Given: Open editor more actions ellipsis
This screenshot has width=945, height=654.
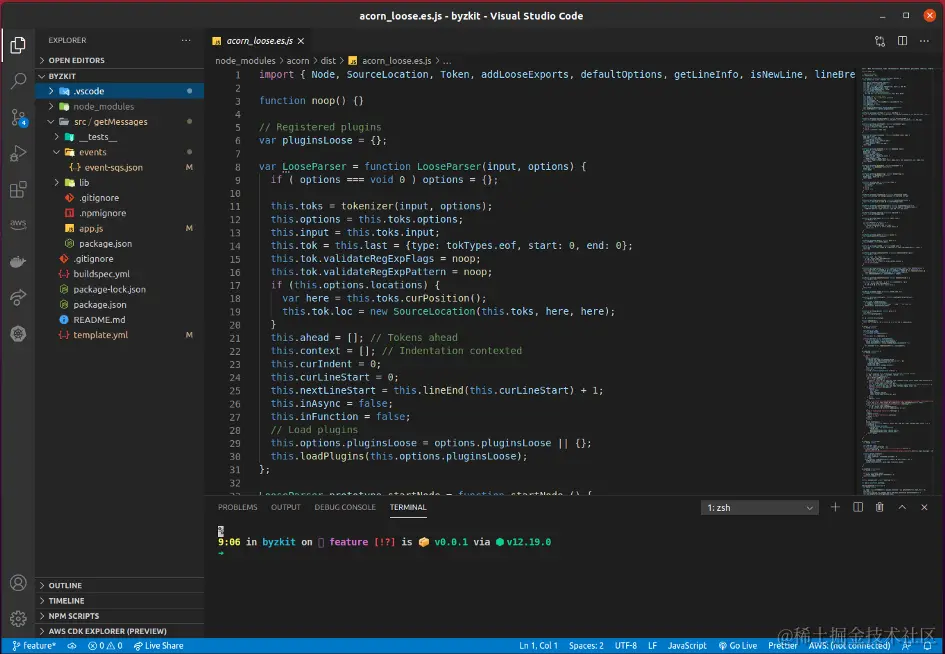Looking at the screenshot, I should point(925,40).
